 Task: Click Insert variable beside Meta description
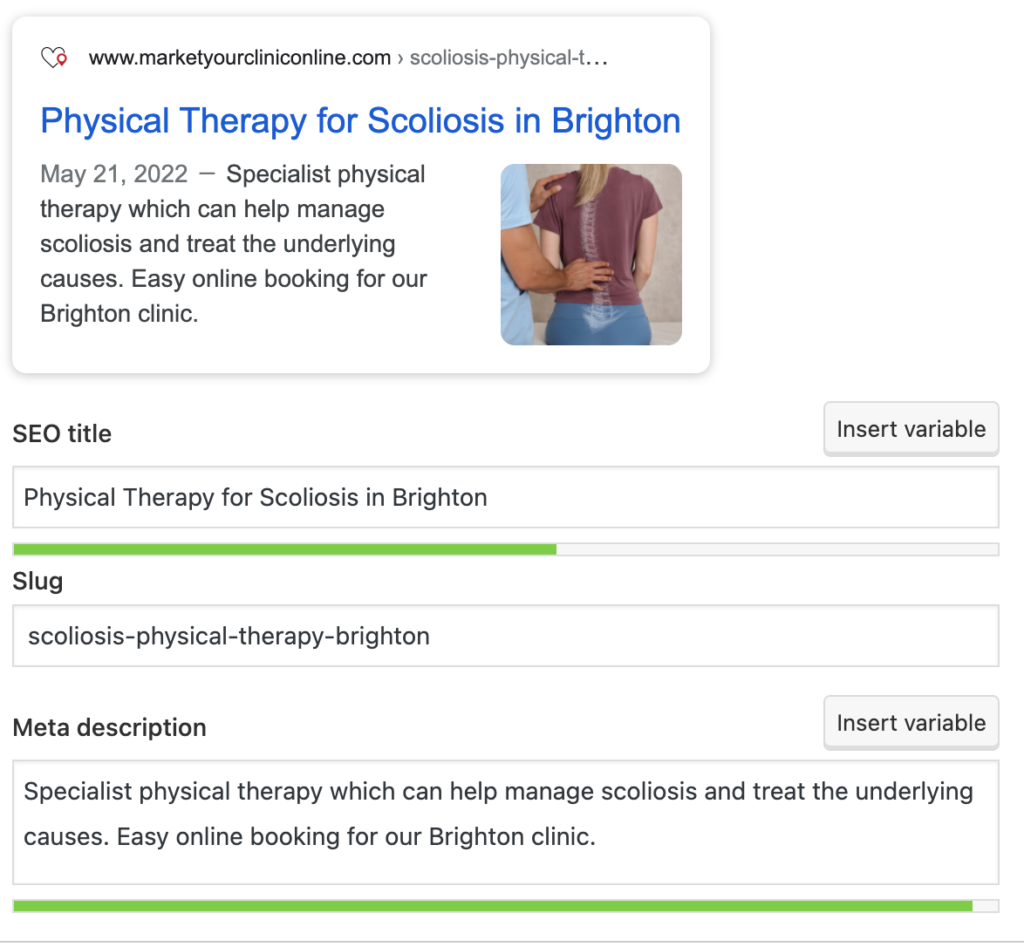[911, 723]
